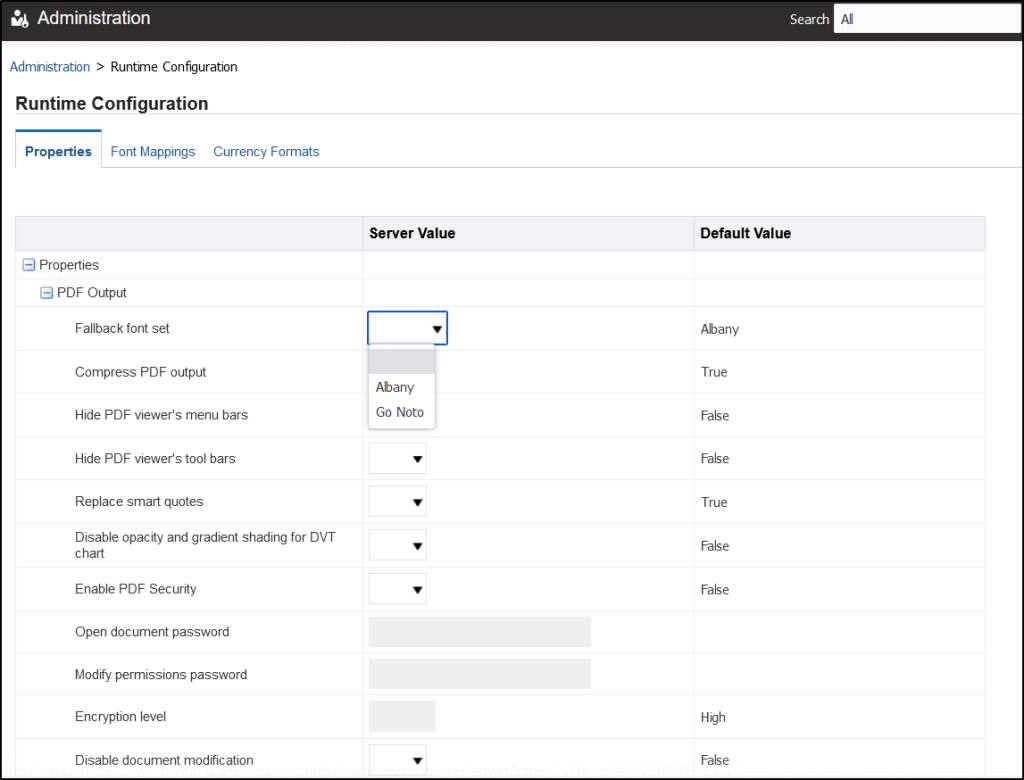Open the Hide PDF viewer's tool bars dropdown
Image resolution: width=1024 pixels, height=780 pixels.
[398, 459]
